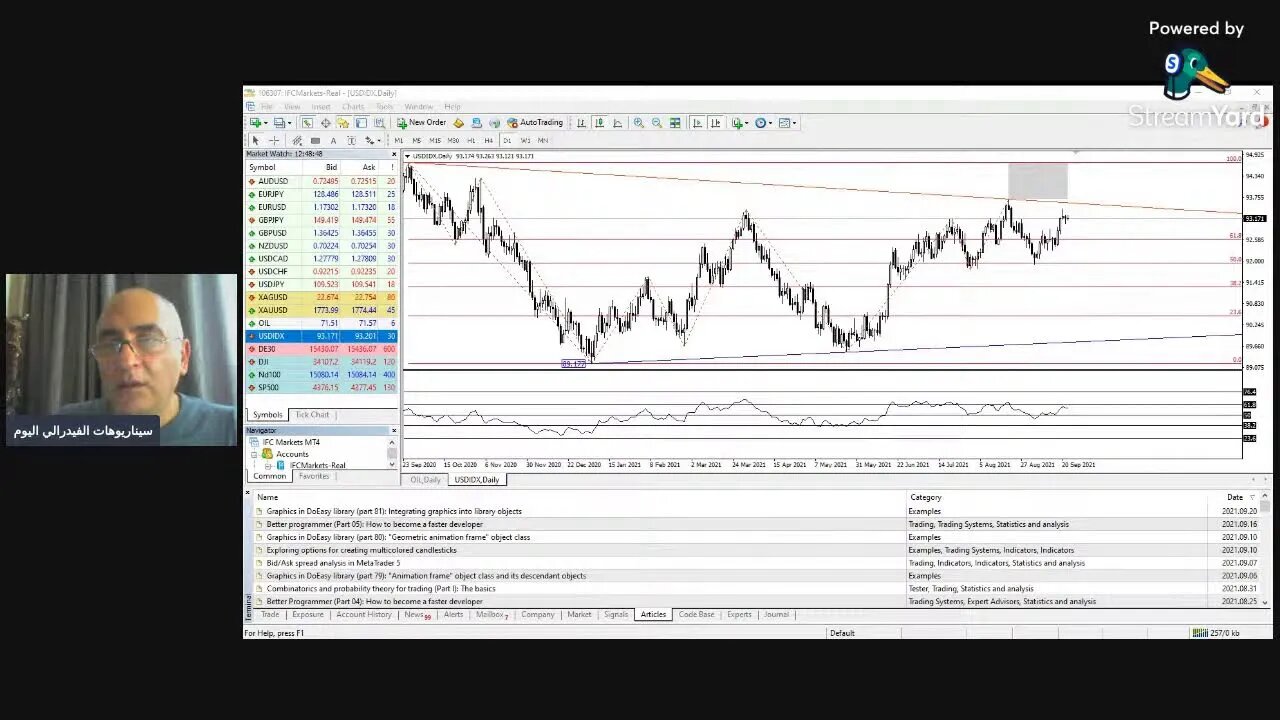Open the New Chart toolbar icon
This screenshot has height=720, width=1280.
pyautogui.click(x=257, y=123)
